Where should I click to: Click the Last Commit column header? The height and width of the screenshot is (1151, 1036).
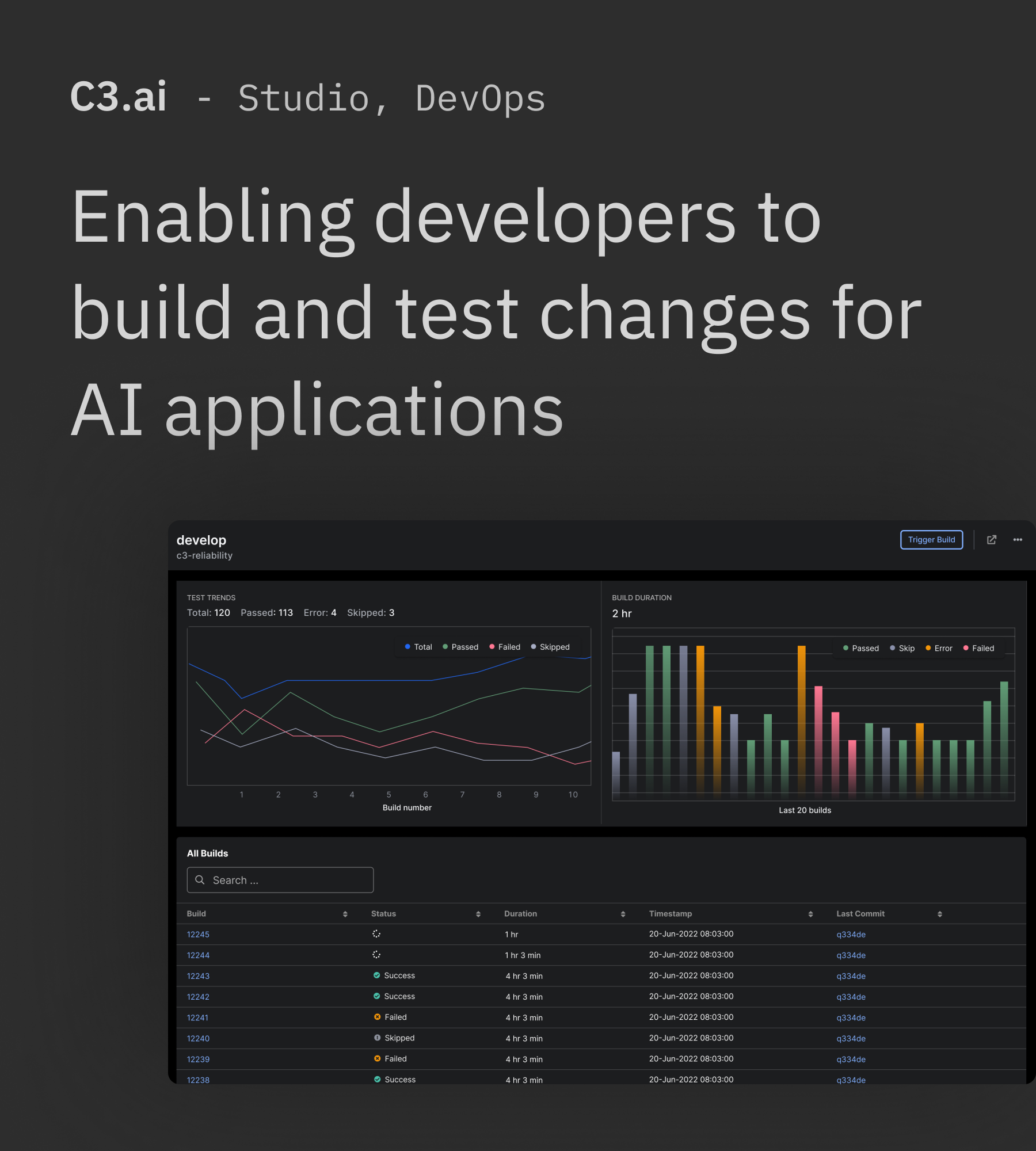click(860, 914)
